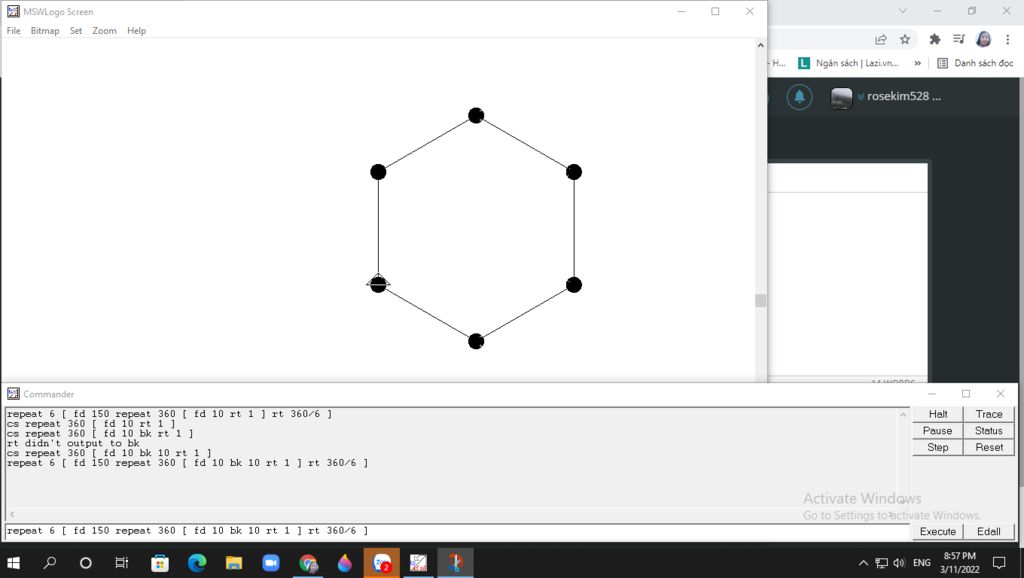Click the Status button
Viewport: 1024px width, 578px height.
[x=989, y=430]
